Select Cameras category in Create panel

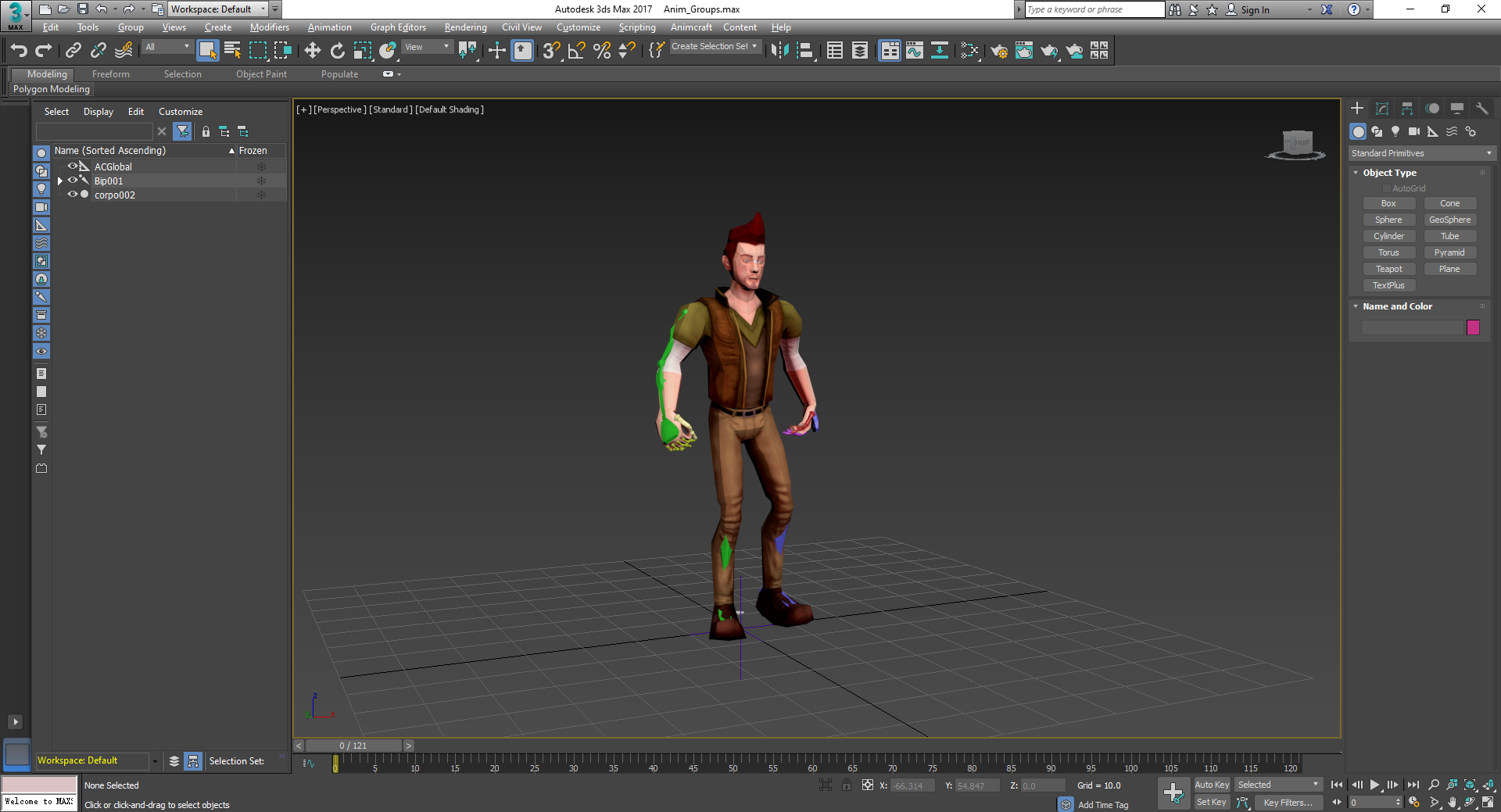coord(1414,131)
